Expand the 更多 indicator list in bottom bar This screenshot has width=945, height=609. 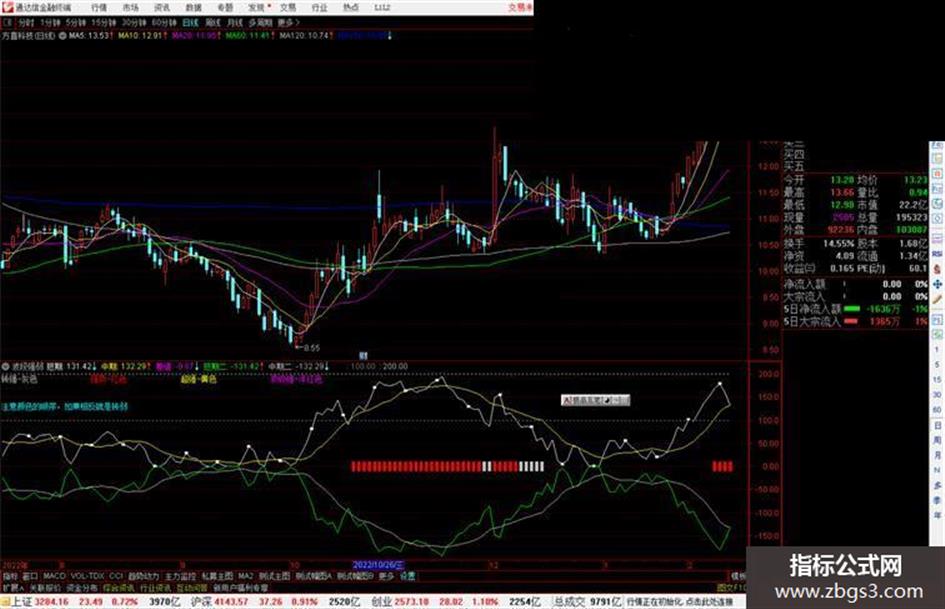pyautogui.click(x=386, y=576)
